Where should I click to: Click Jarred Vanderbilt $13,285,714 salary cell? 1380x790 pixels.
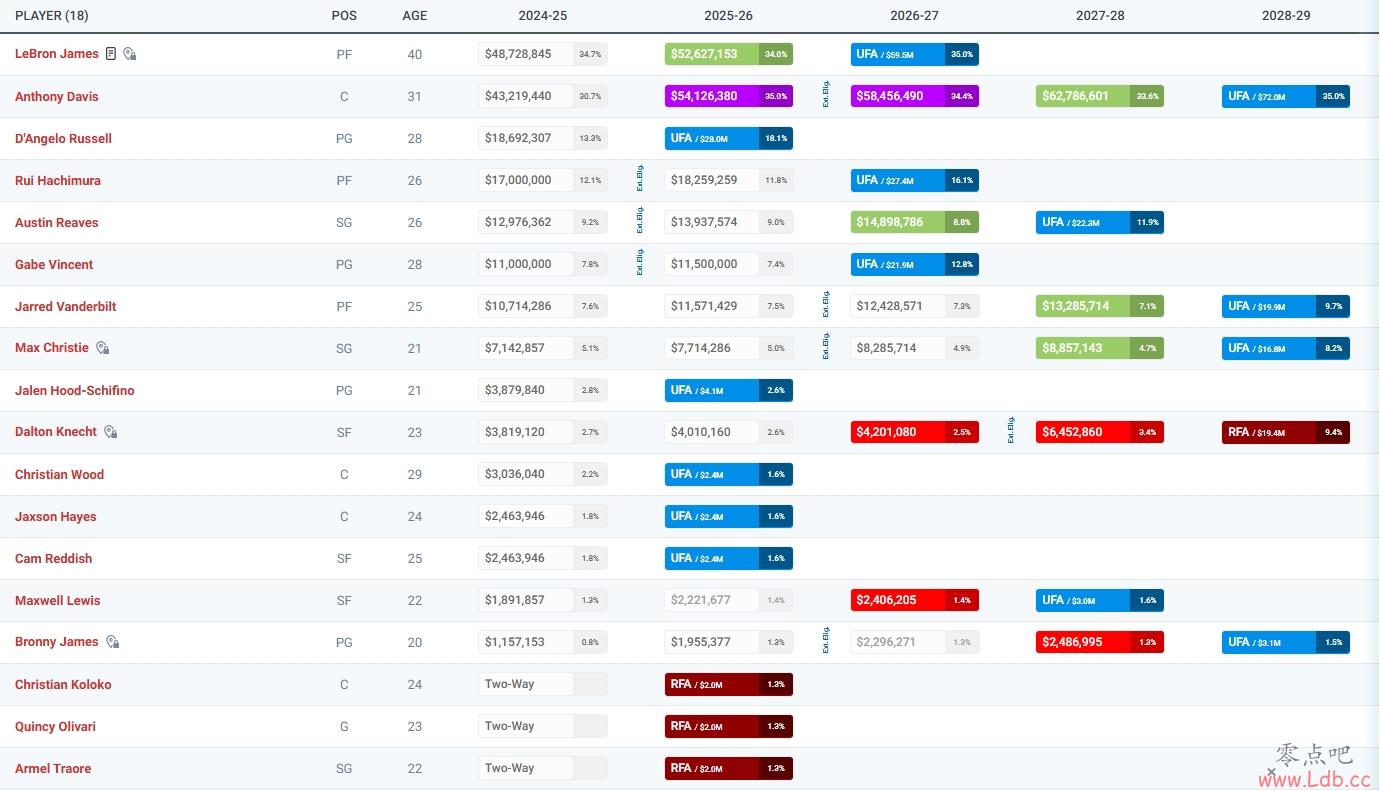(1100, 306)
